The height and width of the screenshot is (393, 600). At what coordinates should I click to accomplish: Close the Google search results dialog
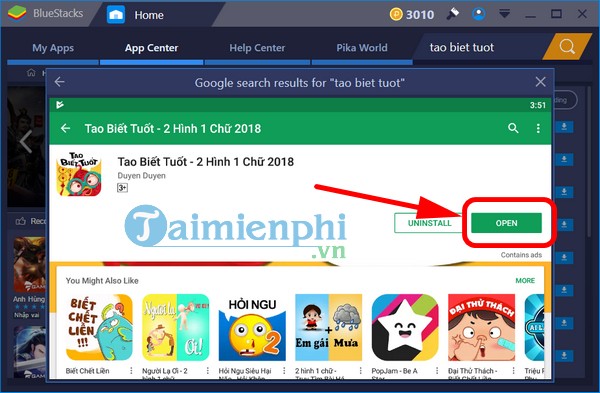point(540,82)
